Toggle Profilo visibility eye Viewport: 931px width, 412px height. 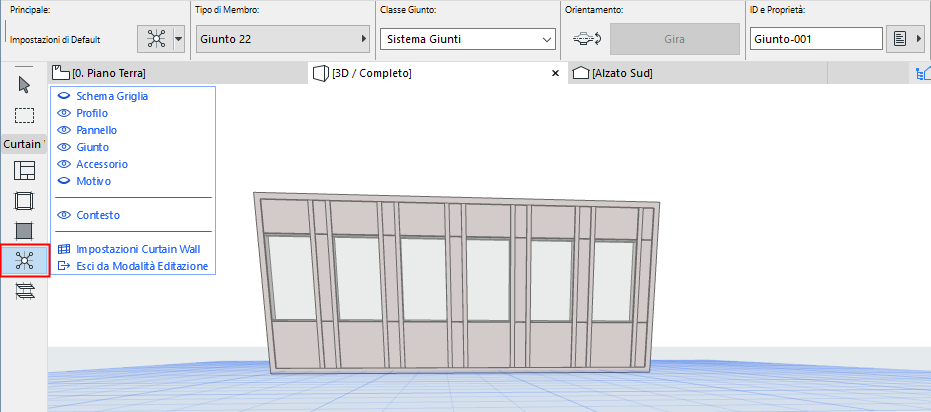(64, 113)
